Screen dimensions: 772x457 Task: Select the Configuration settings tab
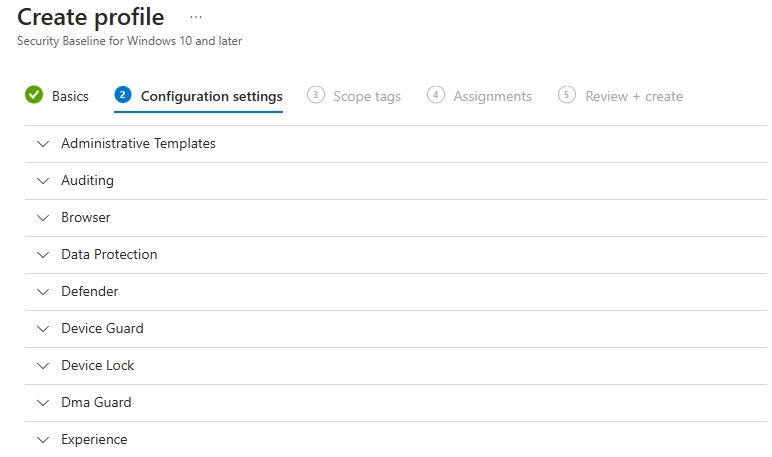(x=211, y=97)
